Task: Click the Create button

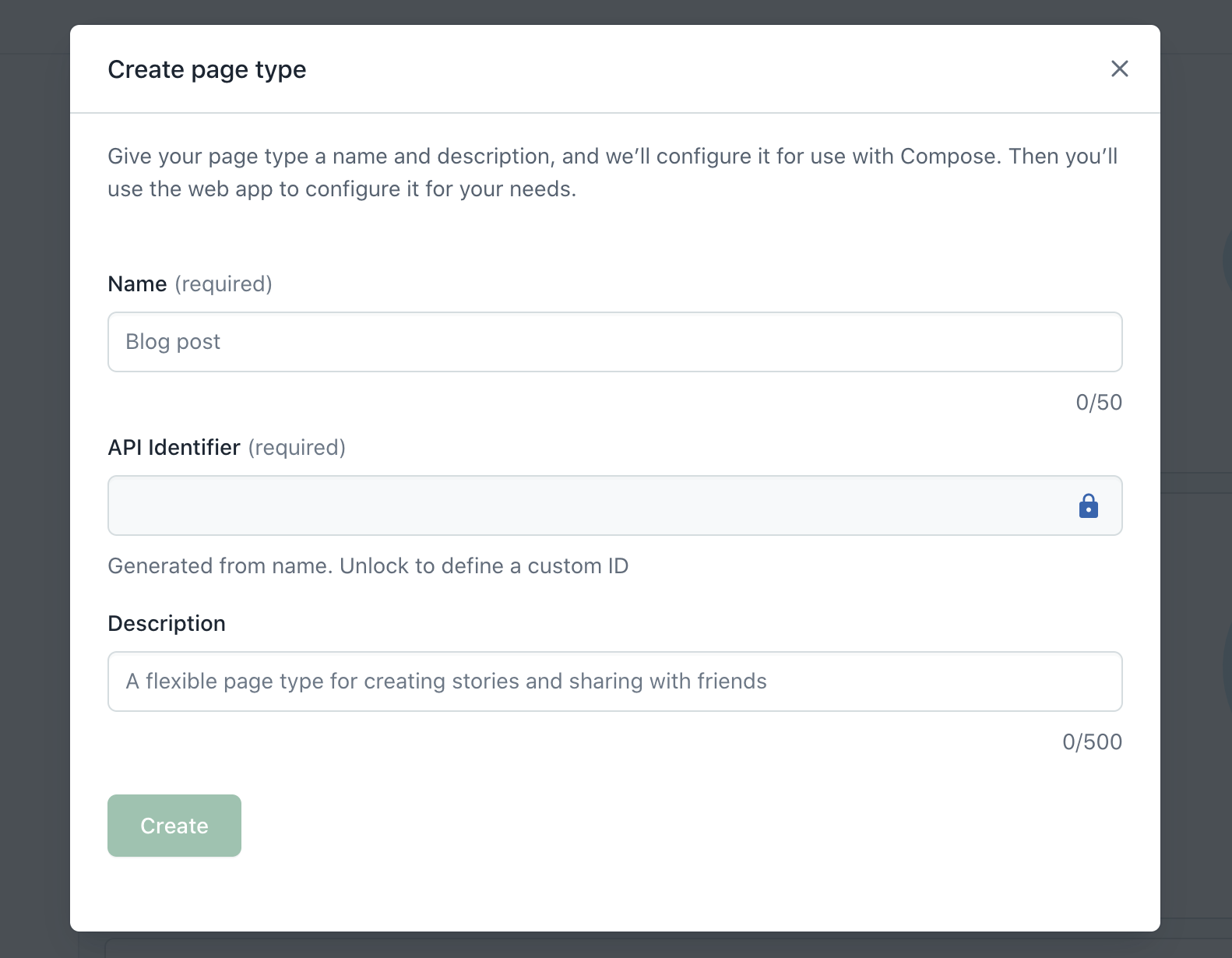Action: 174,826
